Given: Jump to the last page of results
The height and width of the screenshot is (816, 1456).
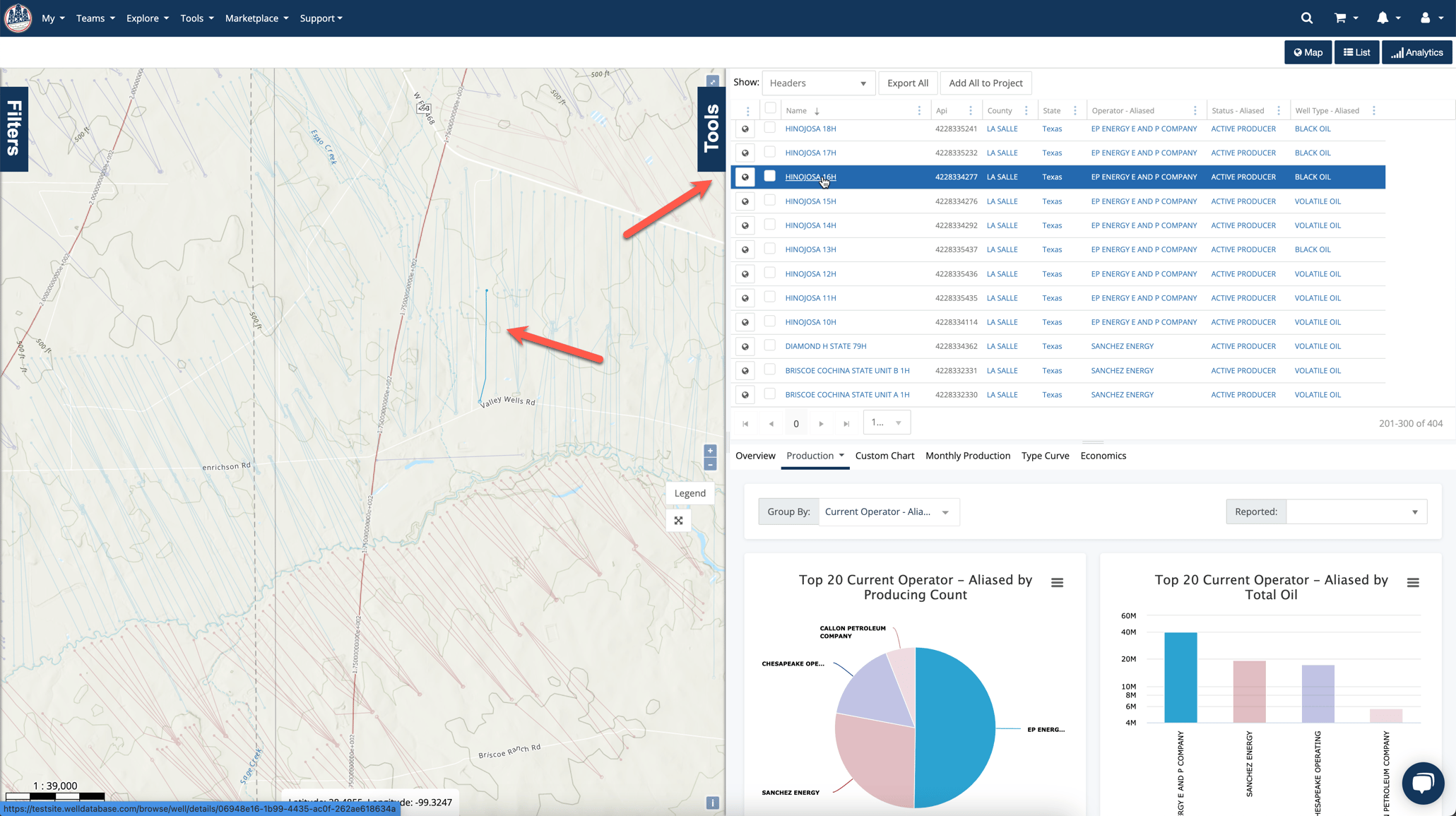Looking at the screenshot, I should [x=846, y=422].
